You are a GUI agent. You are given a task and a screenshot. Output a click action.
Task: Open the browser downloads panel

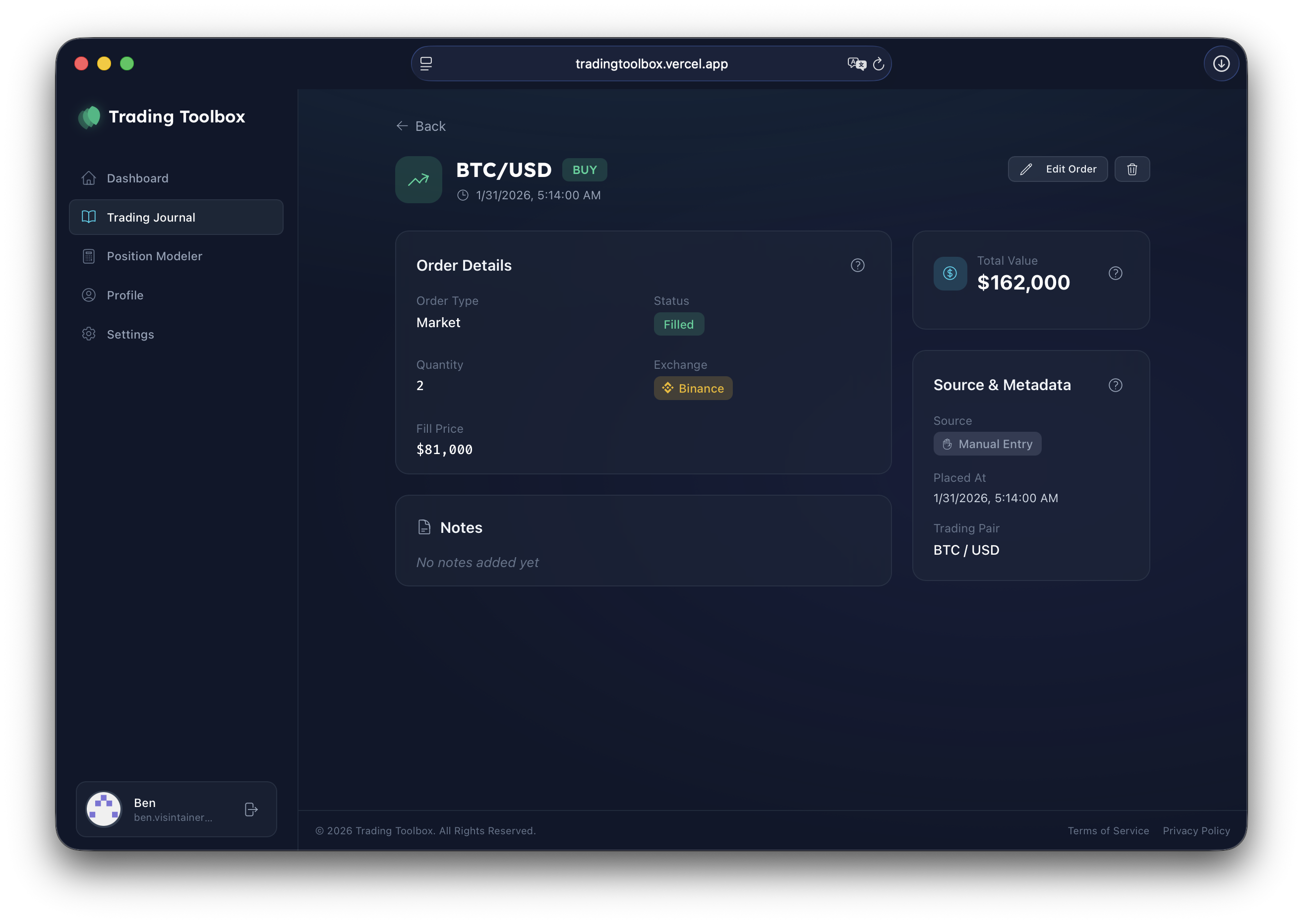1221,63
